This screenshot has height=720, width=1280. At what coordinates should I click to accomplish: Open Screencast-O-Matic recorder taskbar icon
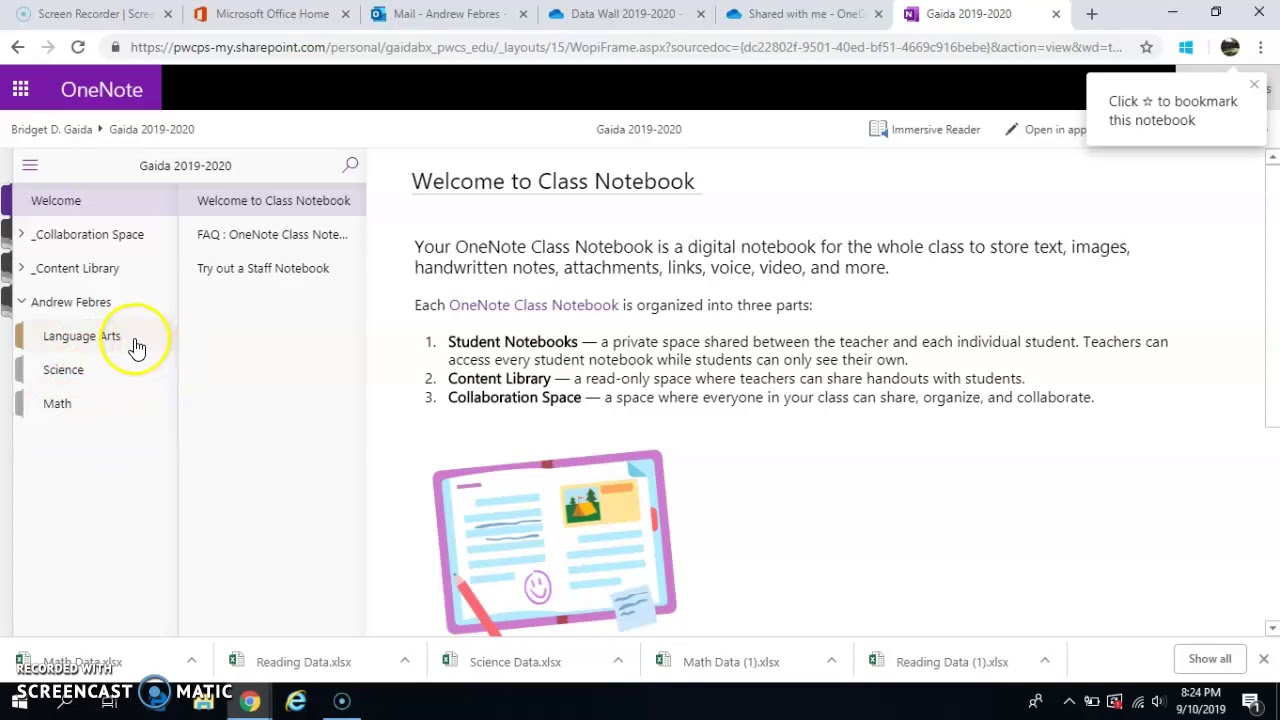click(342, 702)
